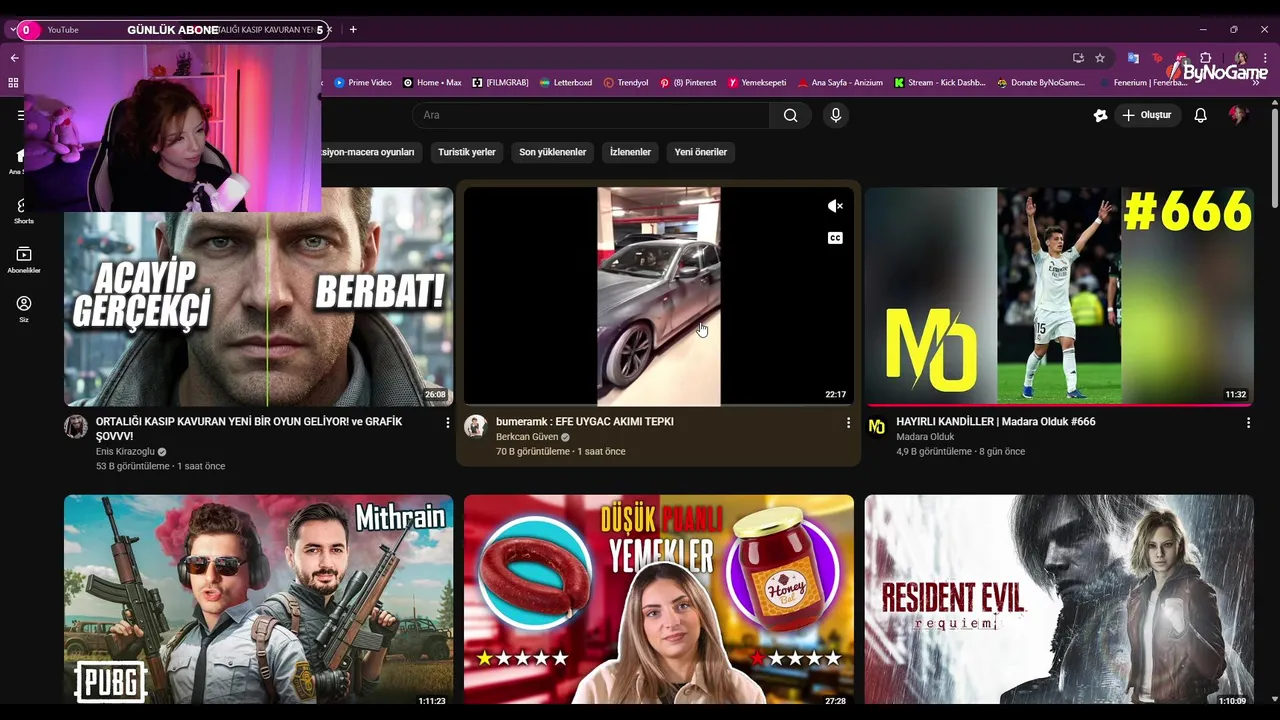
Task: Open [FILMGRAB] bookmark
Action: coord(500,83)
